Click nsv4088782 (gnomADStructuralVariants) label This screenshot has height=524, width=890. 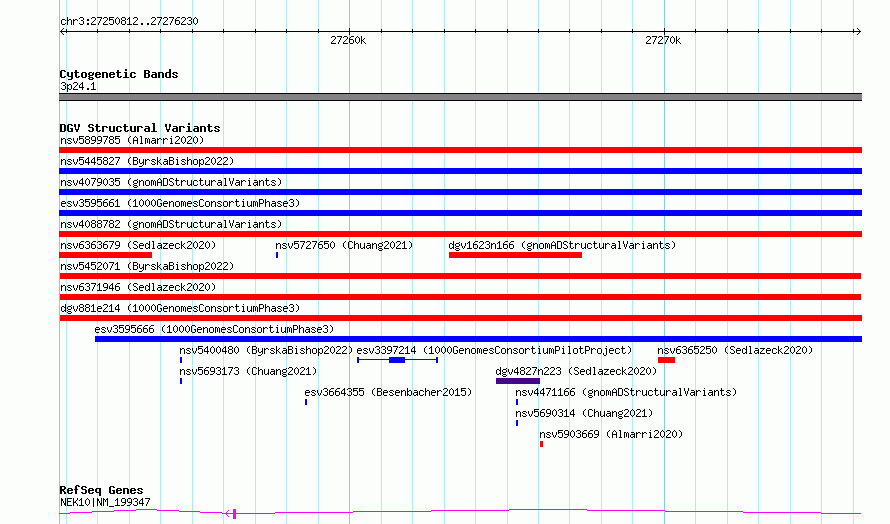(x=171, y=224)
